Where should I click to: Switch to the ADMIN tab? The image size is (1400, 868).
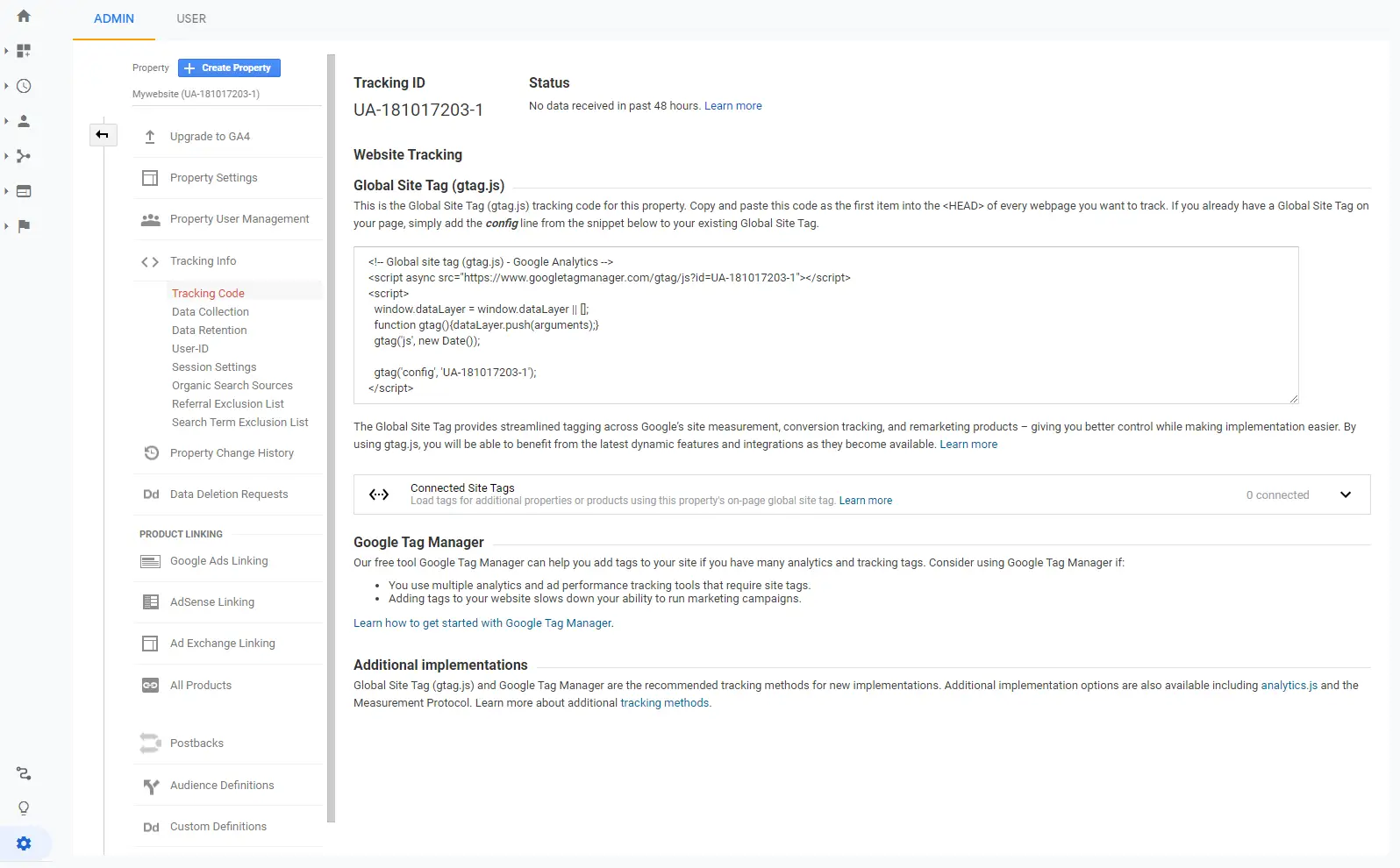point(114,18)
